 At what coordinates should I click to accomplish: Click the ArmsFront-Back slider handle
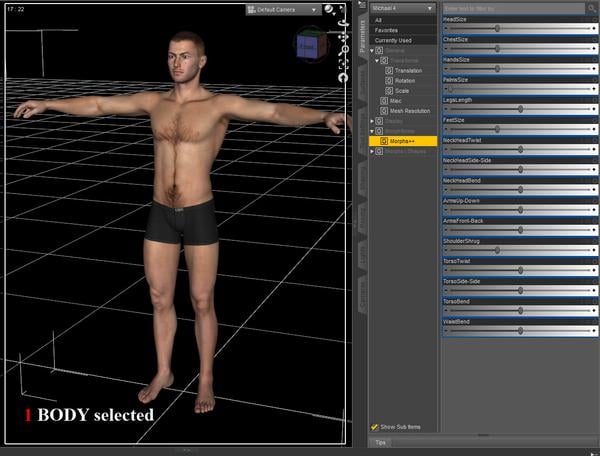pos(520,230)
